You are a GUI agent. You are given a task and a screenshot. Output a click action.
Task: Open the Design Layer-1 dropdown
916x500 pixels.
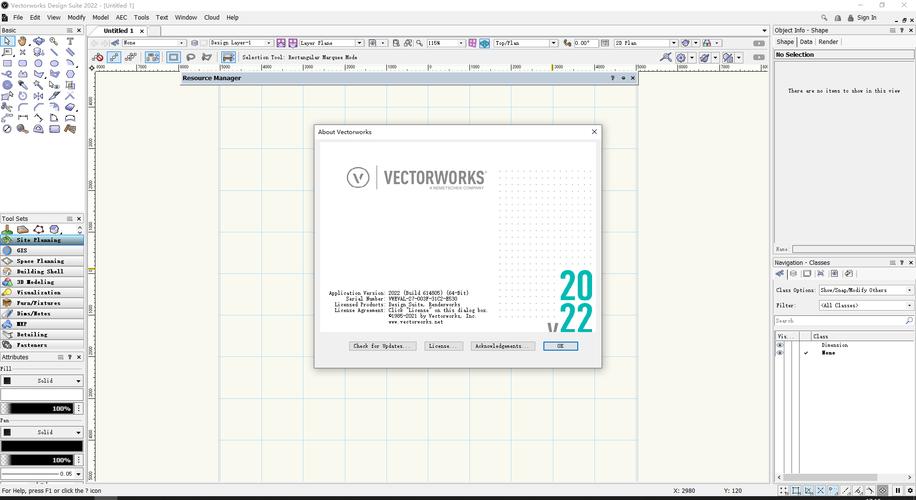pos(241,43)
